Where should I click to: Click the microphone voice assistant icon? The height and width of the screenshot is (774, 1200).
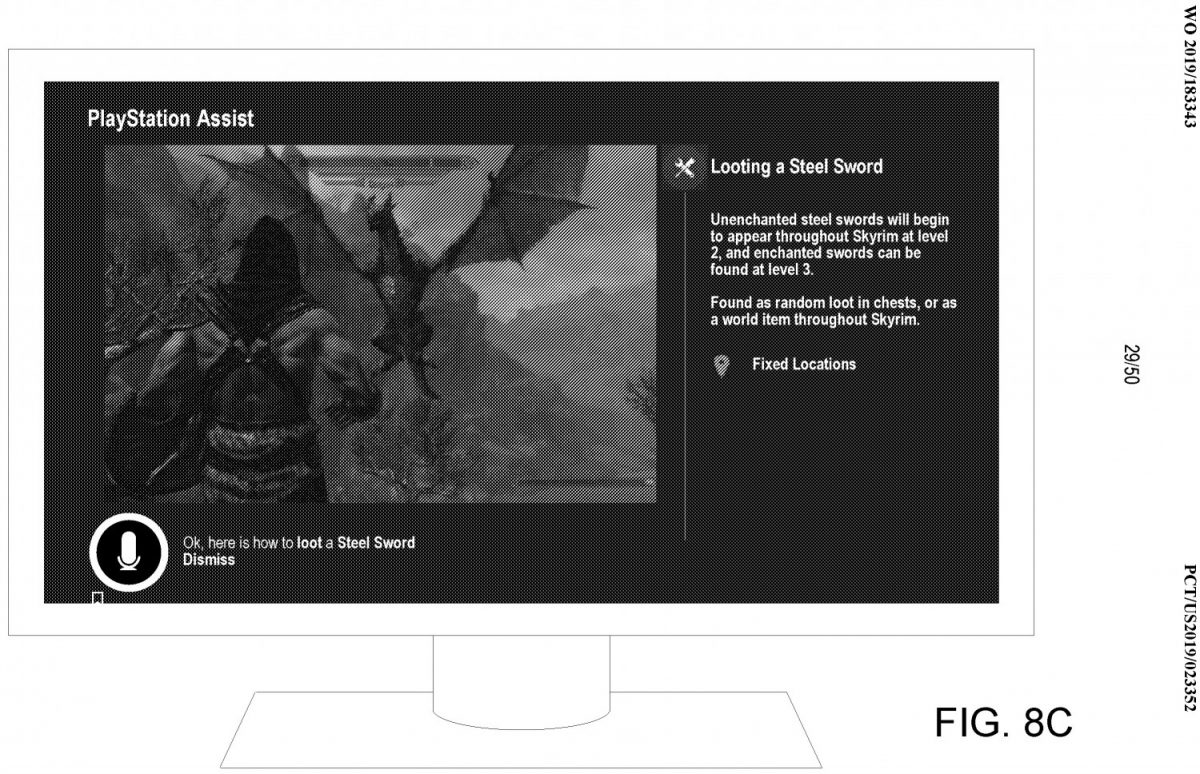click(x=127, y=551)
